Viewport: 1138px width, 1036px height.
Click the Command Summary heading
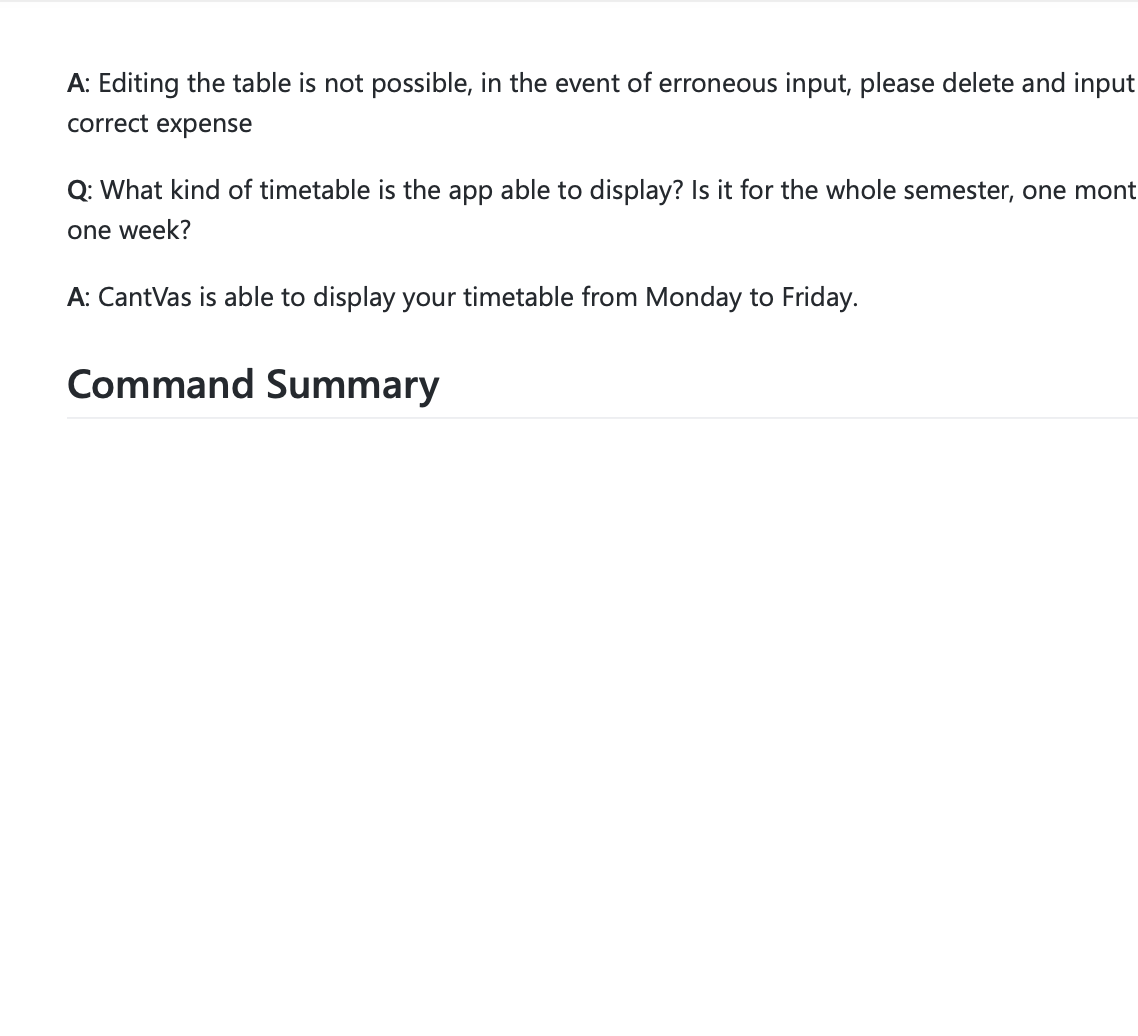[x=253, y=385]
